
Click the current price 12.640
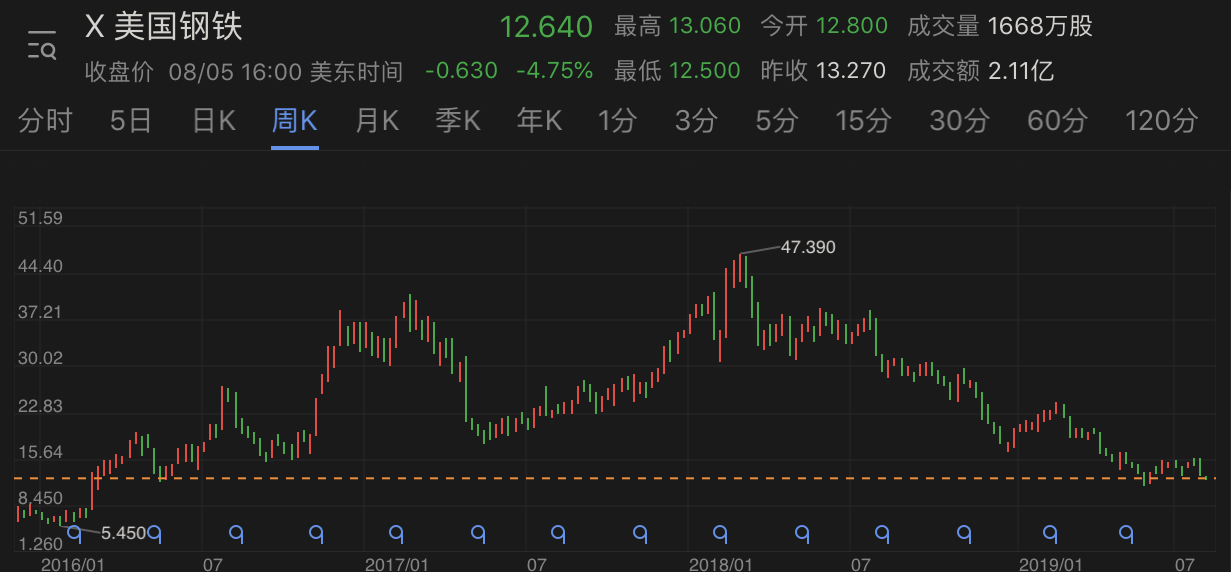pos(547,26)
